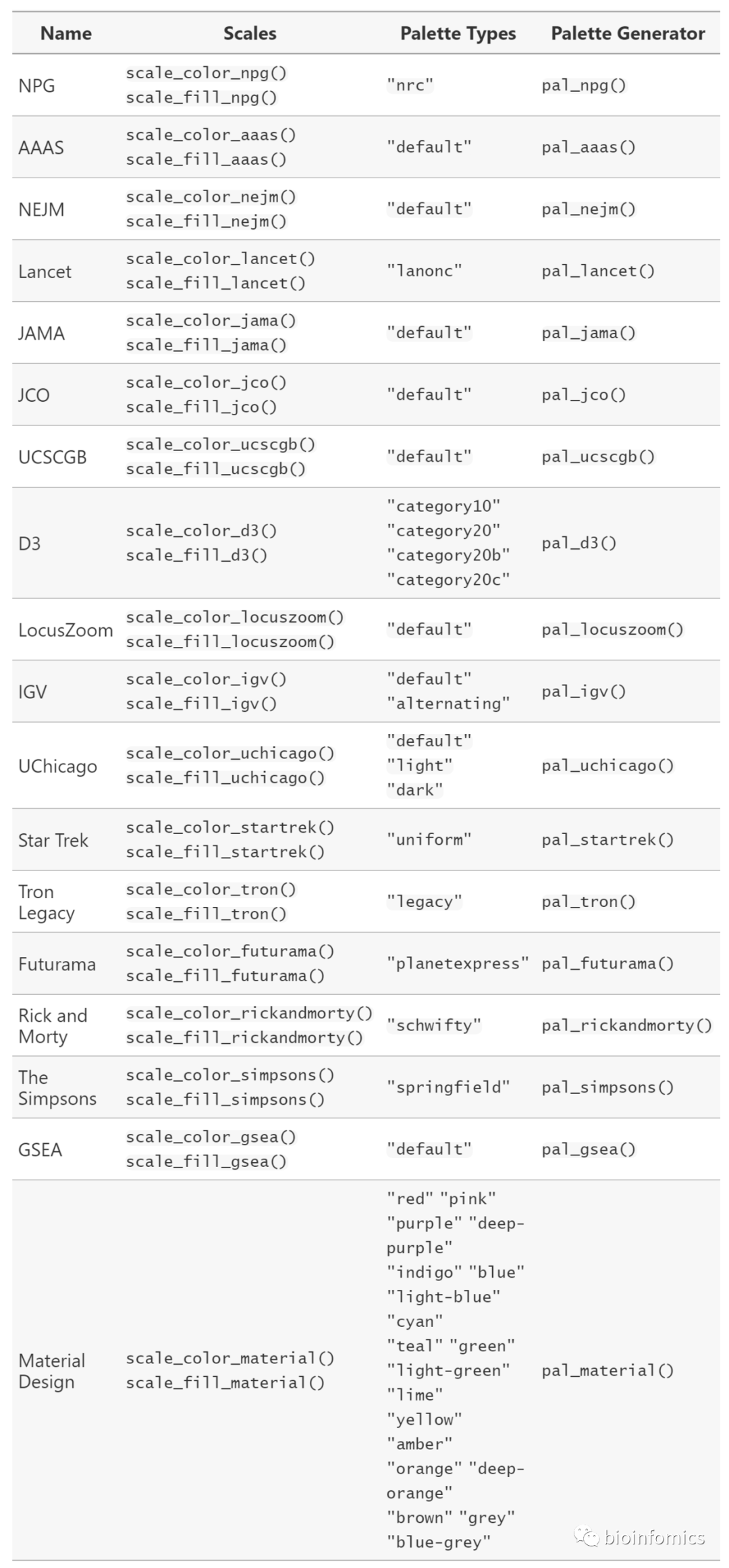
Task: Click the Palette Generator column header
Action: coord(628,33)
